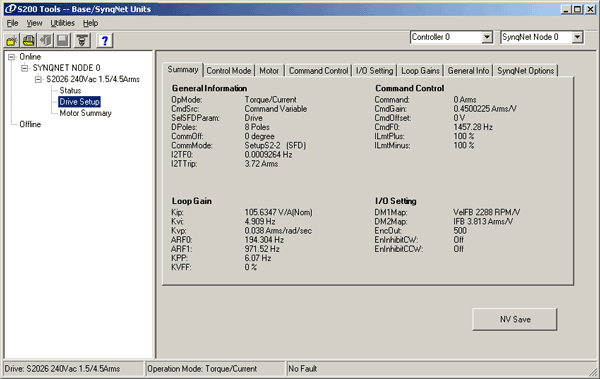Screen dimensions: 600x379
Task: Select Drive Setup in the tree
Action: 80,102
